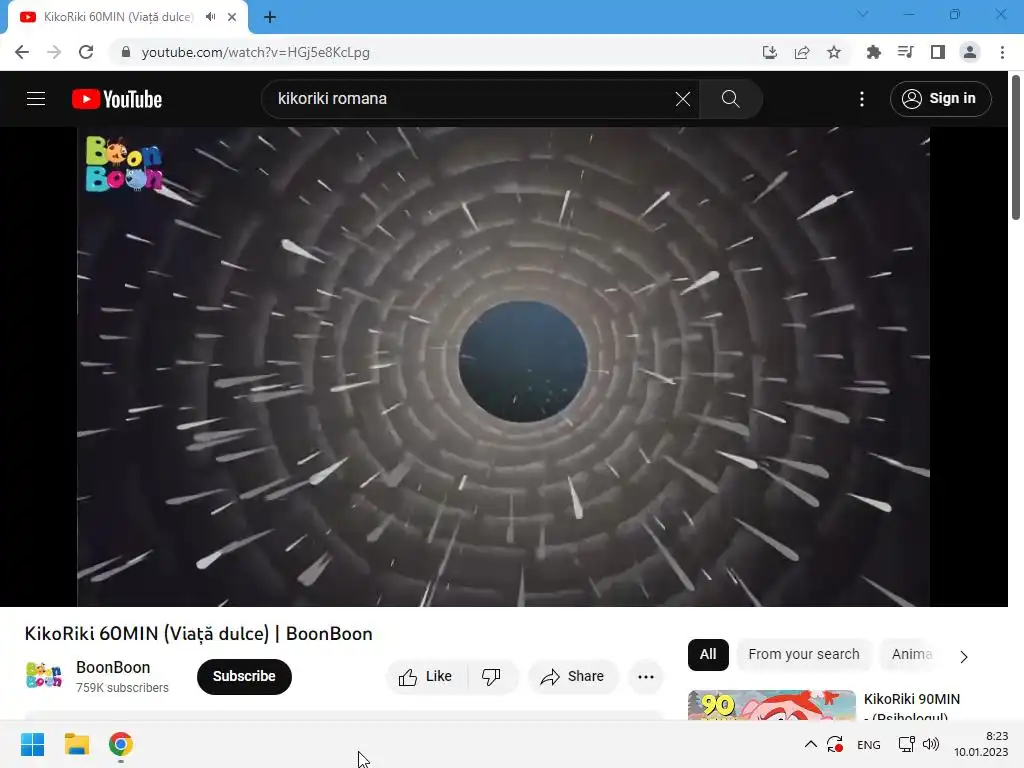This screenshot has width=1024, height=768.
Task: Open the Windows Start menu
Action: tap(32, 744)
